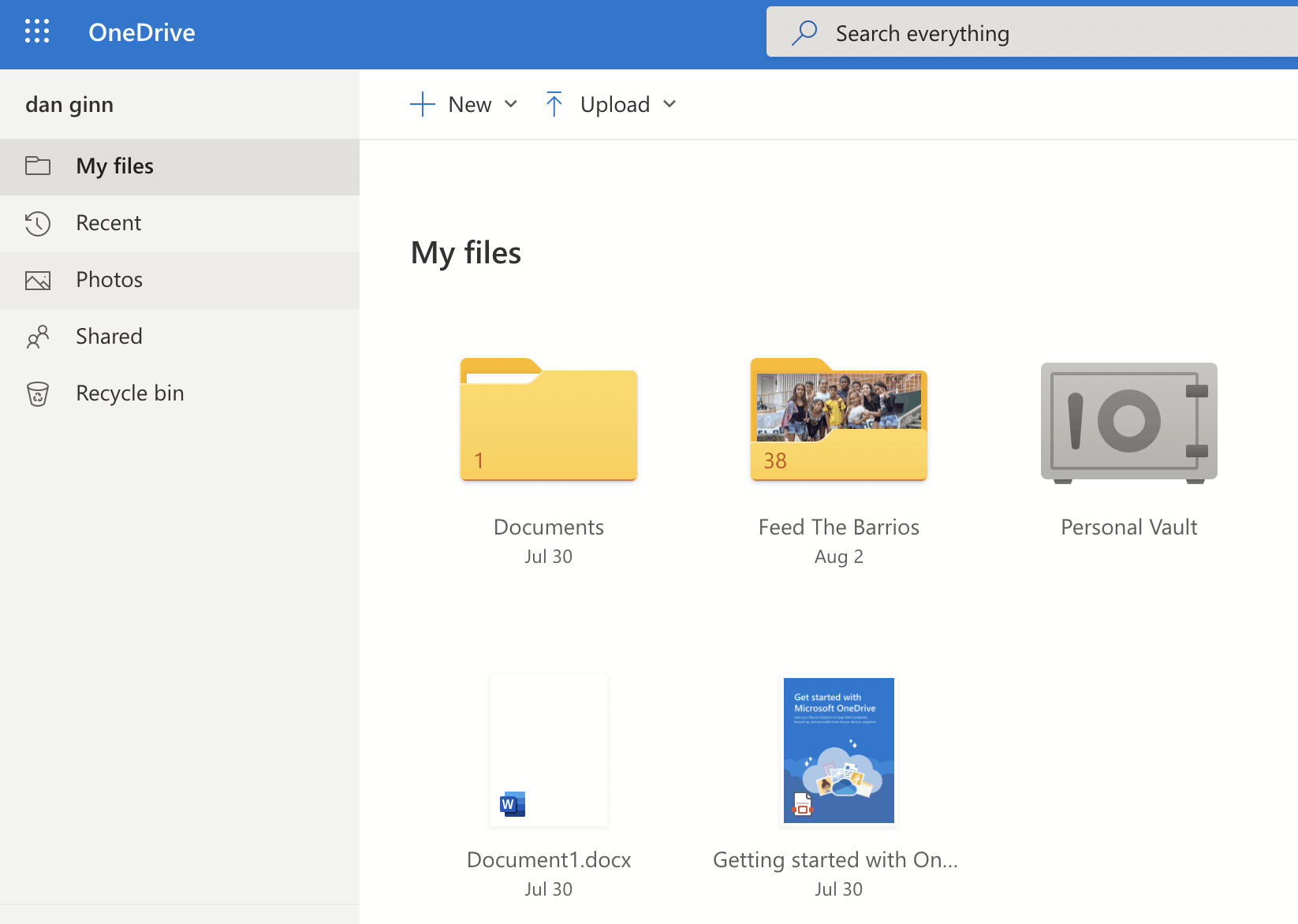Open the Personal Vault safe icon
Viewport: 1298px width, 924px height.
coord(1128,423)
